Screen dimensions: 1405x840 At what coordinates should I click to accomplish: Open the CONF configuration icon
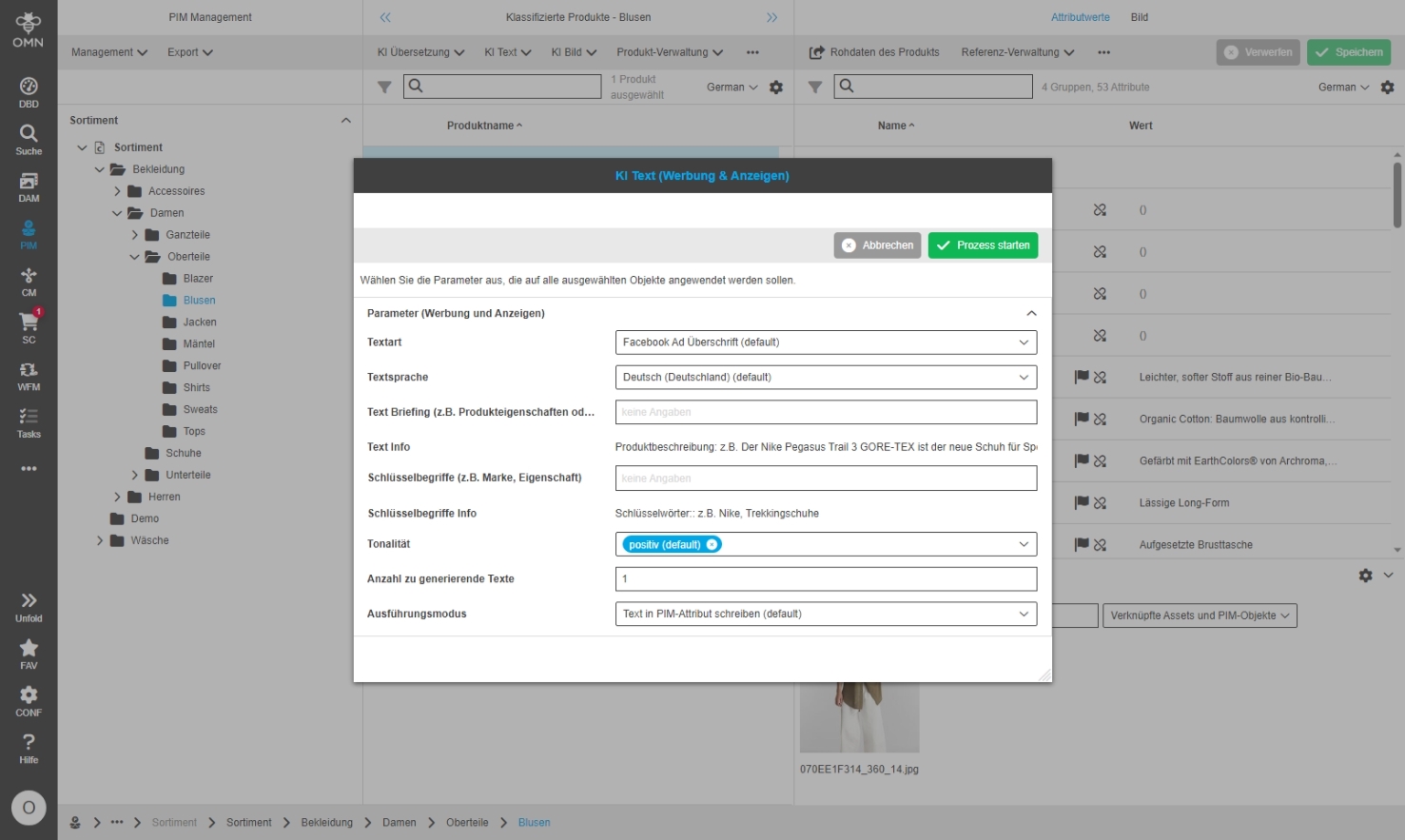(29, 701)
